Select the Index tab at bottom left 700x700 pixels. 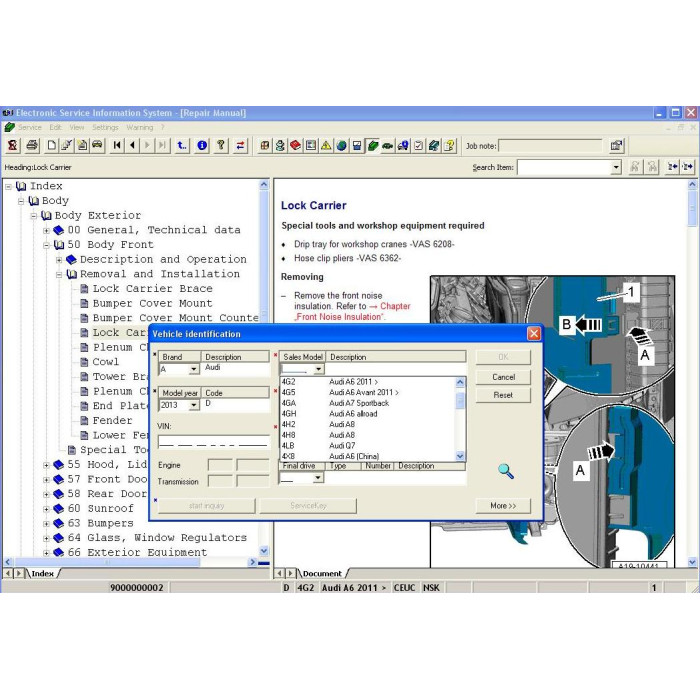pyautogui.click(x=43, y=573)
